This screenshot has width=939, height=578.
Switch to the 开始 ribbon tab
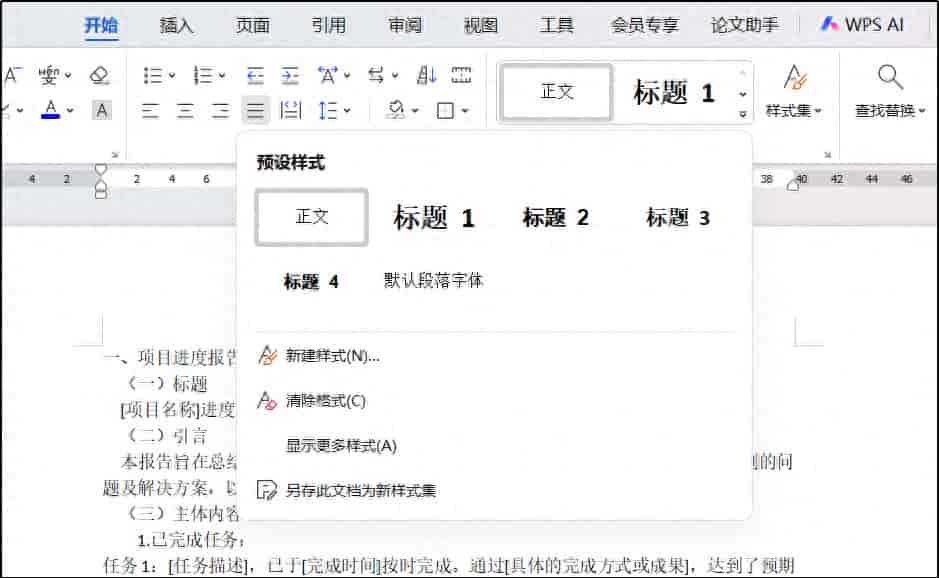pyautogui.click(x=101, y=25)
